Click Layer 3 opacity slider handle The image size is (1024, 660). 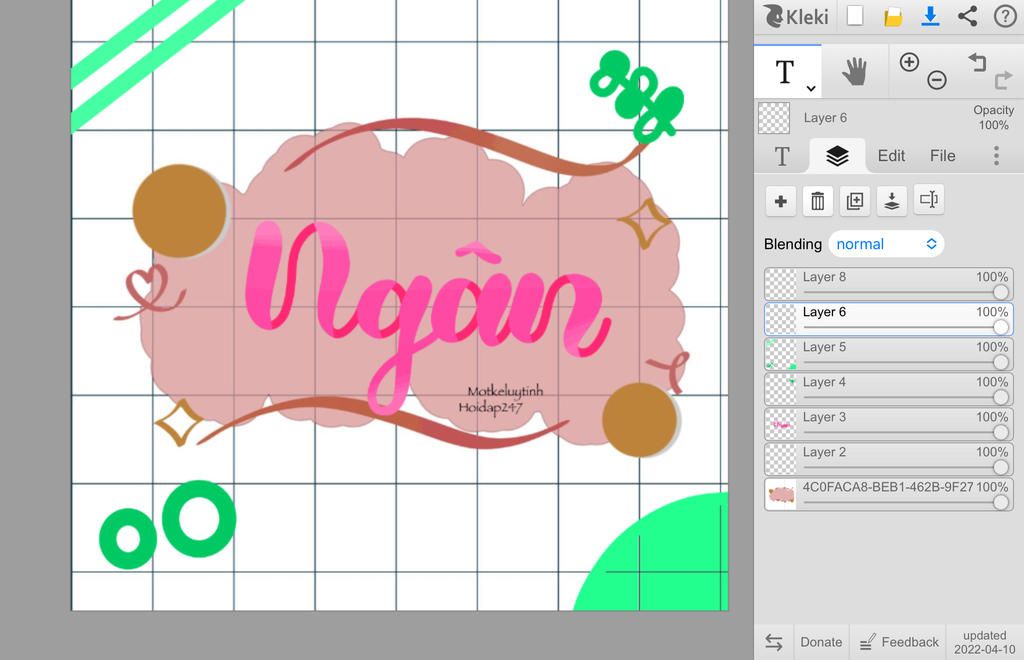tap(1000, 432)
